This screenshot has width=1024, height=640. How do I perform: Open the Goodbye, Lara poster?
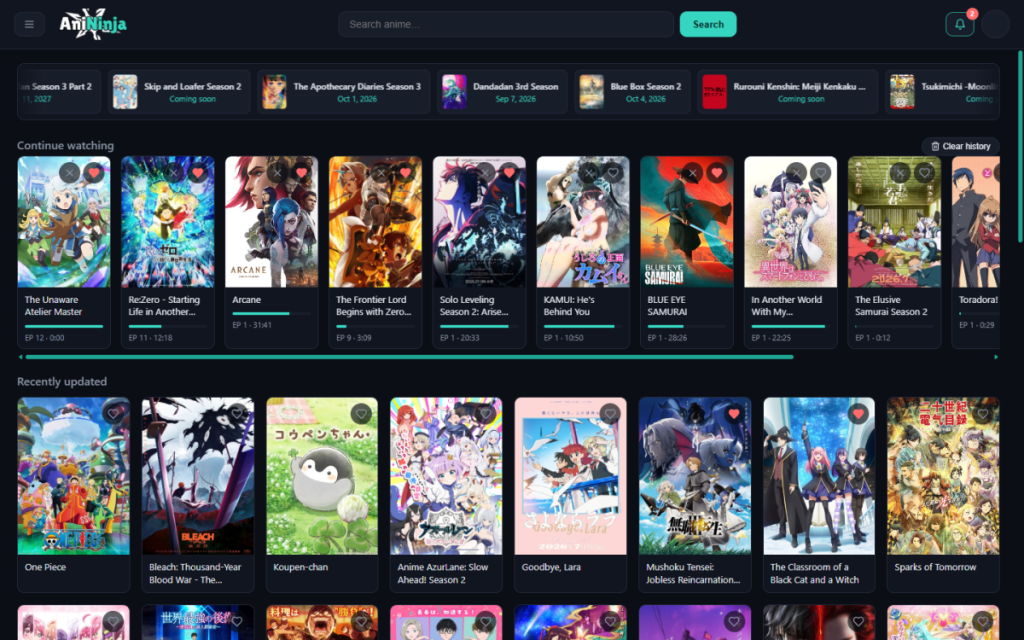point(570,476)
